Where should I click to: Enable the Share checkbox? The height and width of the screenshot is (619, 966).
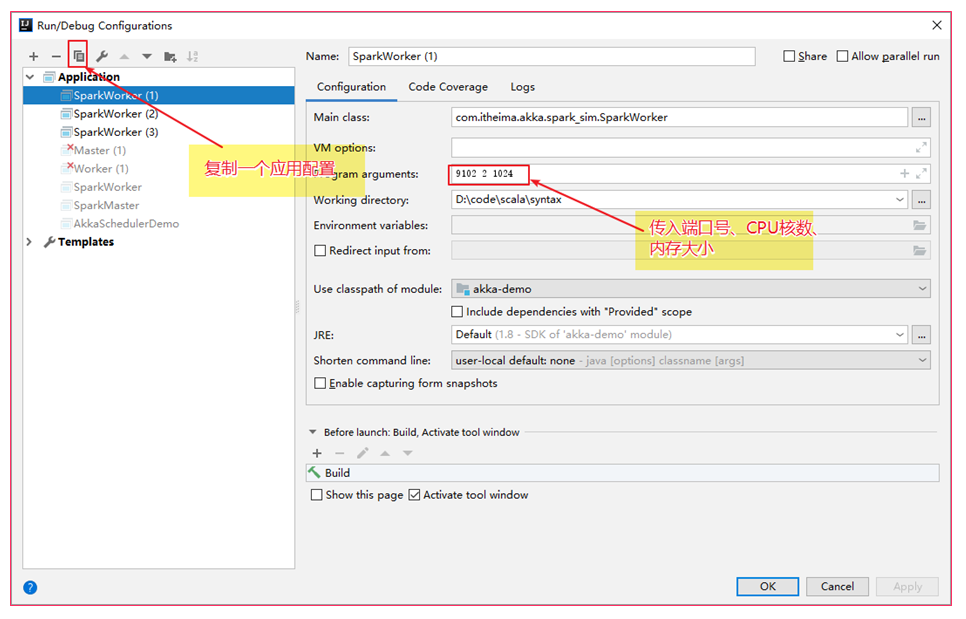point(789,56)
